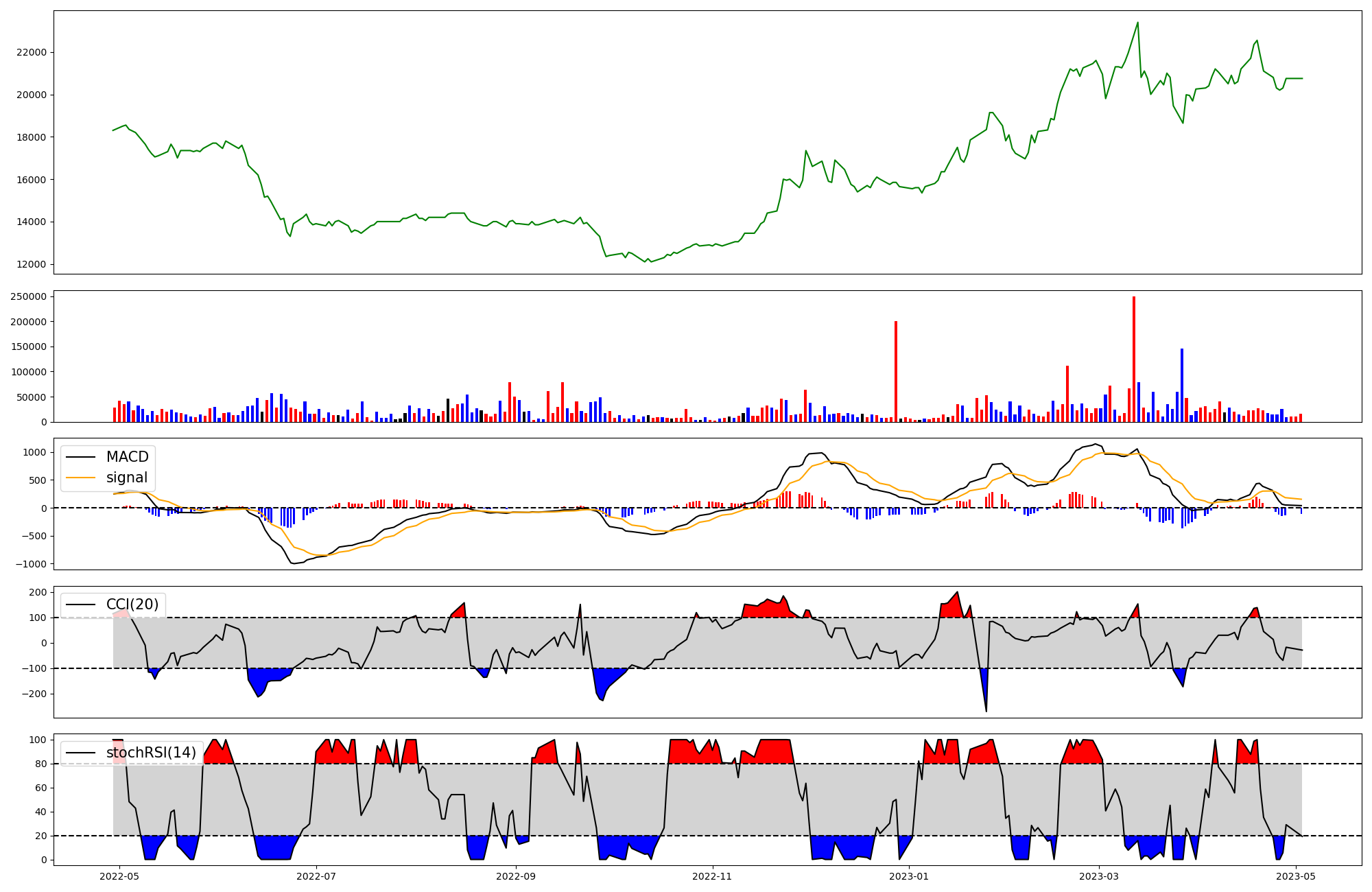Click the 2022-05 x-axis date label

(120, 876)
